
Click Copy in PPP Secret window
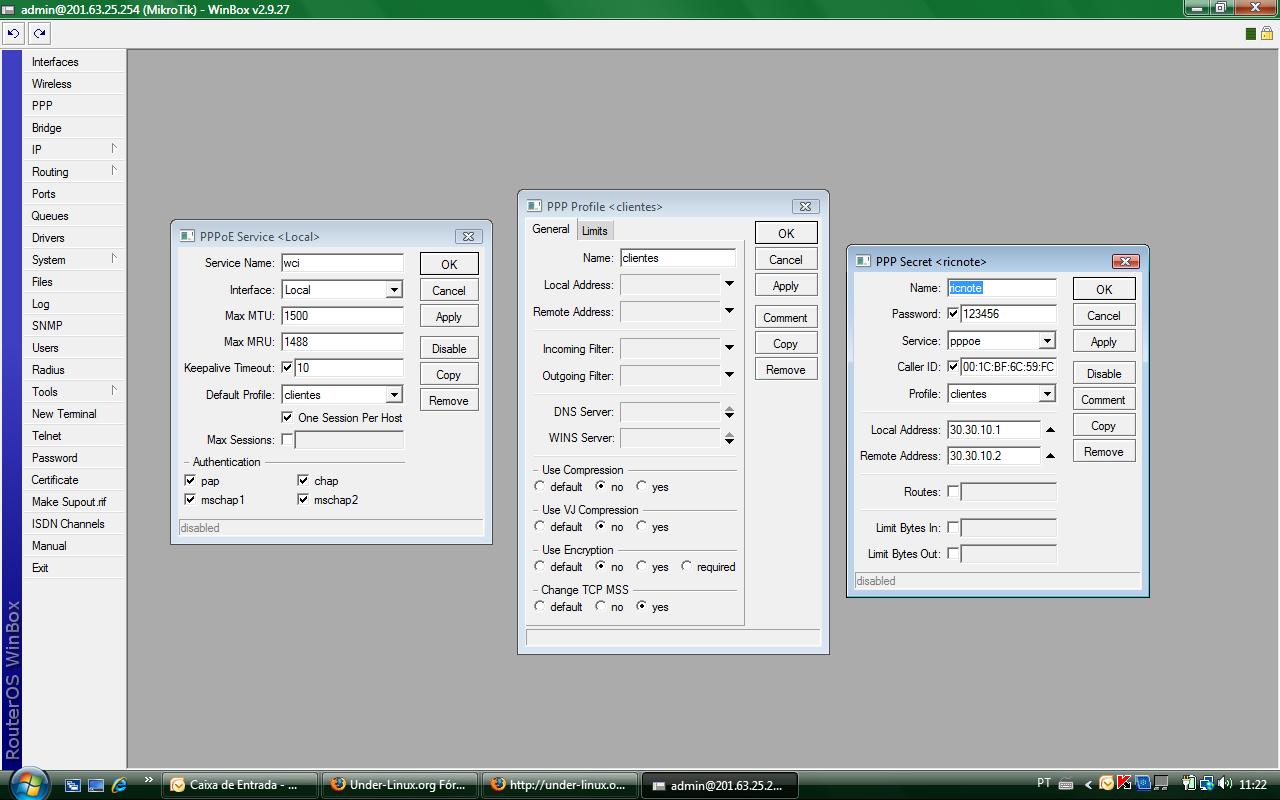[1104, 426]
